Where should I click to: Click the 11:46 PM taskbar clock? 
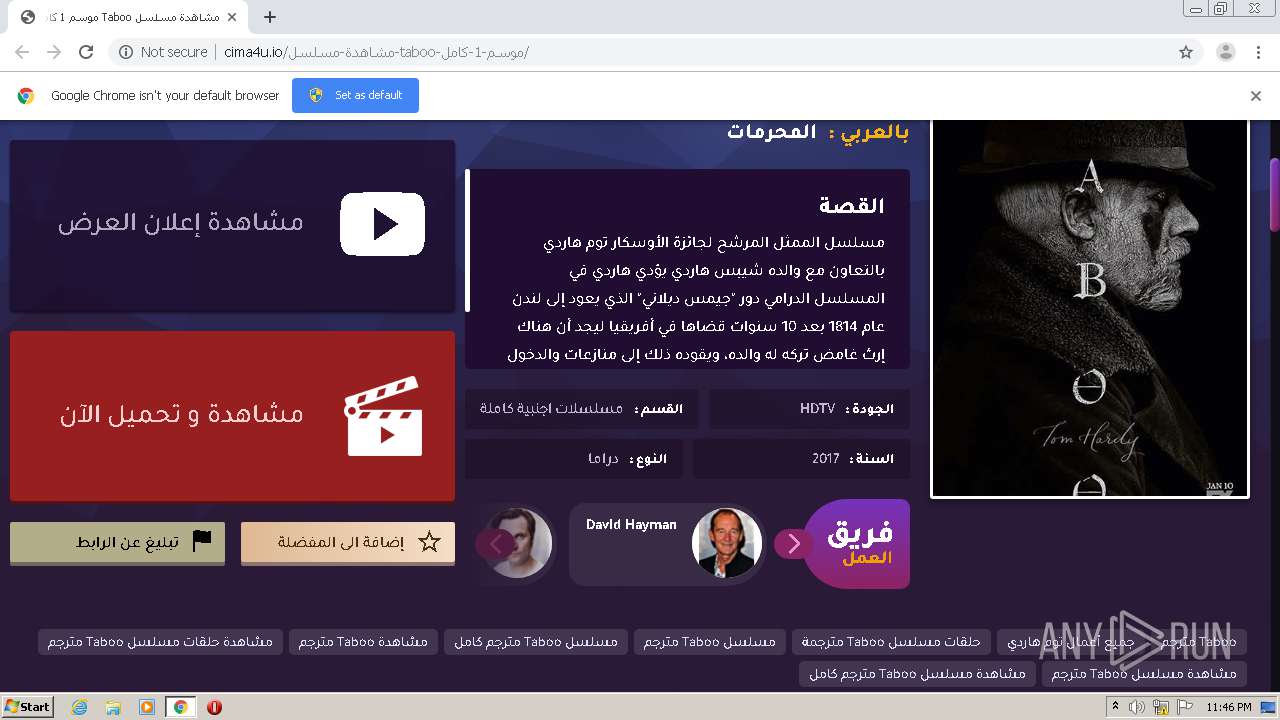(1229, 707)
